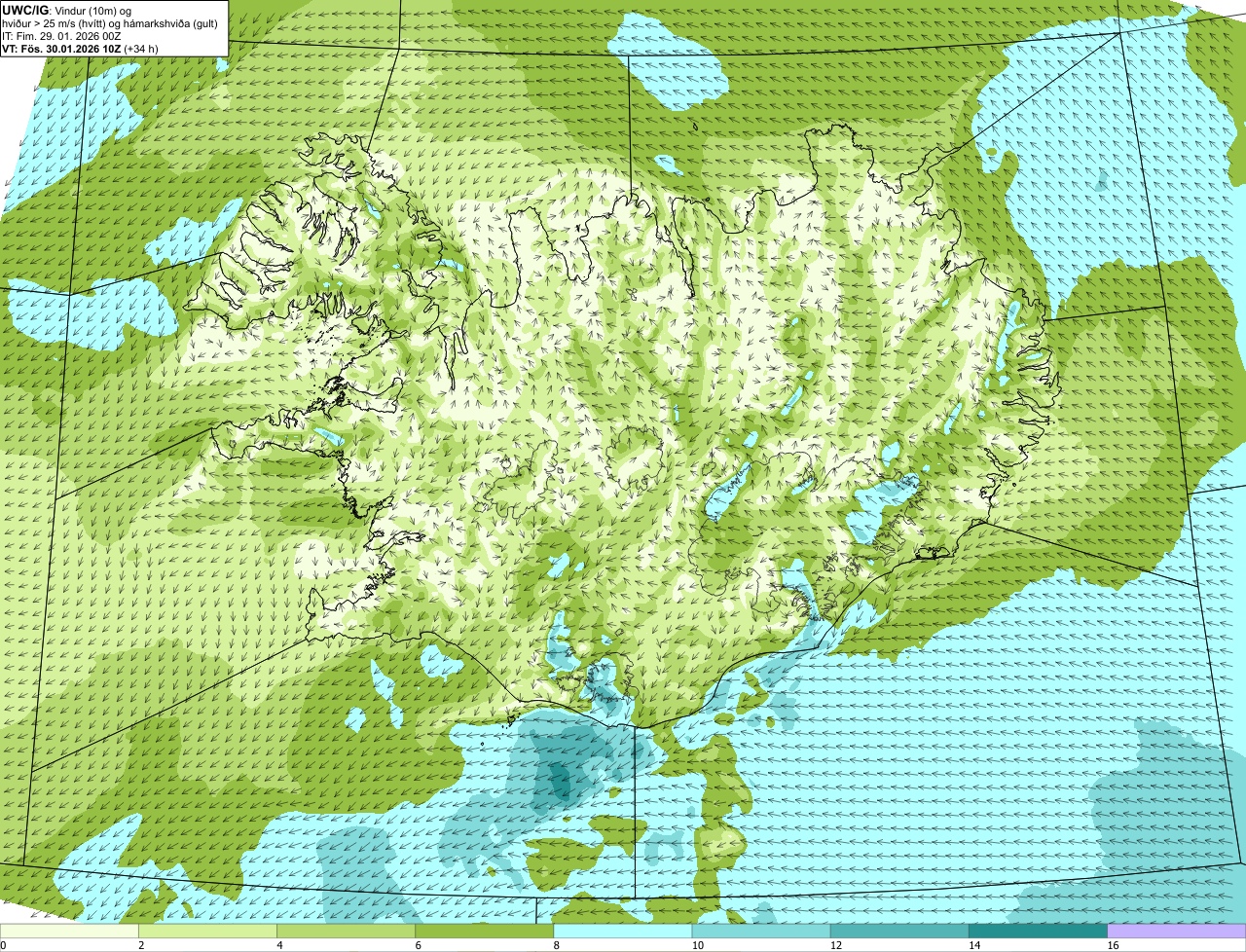The image size is (1246, 952).
Task: Click the pale teal 10–12 legend swatch
Action: (x=761, y=931)
